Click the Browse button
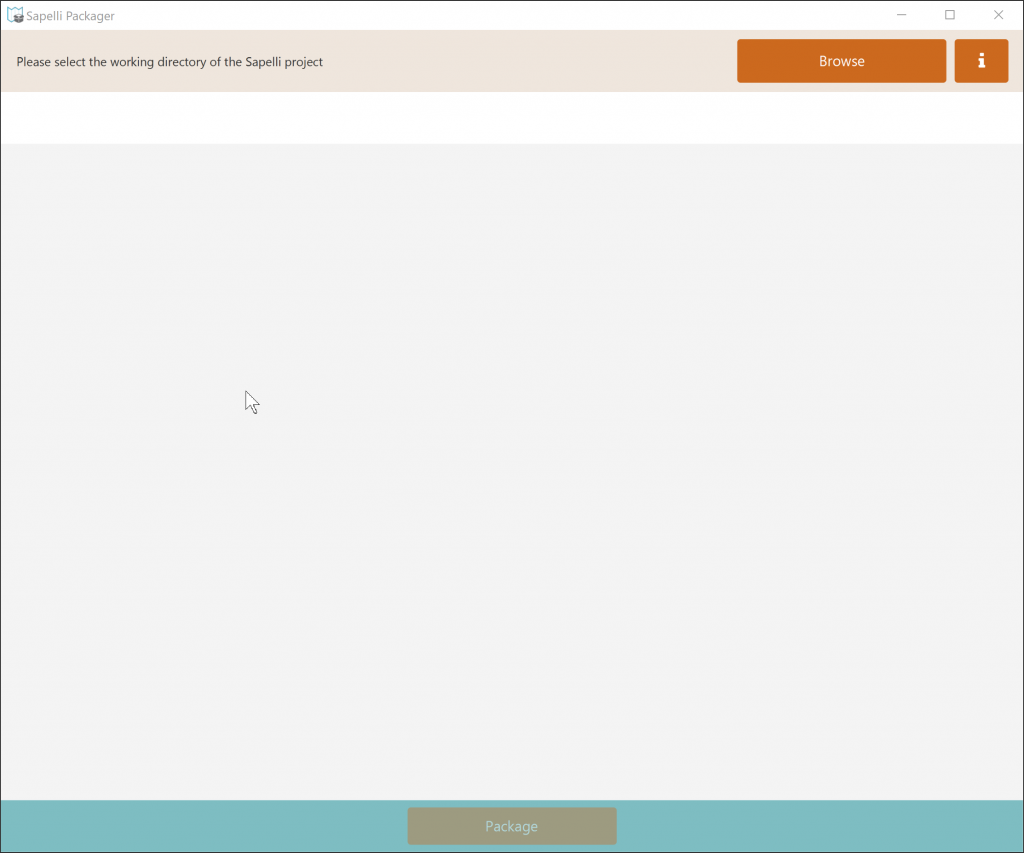 pos(841,61)
